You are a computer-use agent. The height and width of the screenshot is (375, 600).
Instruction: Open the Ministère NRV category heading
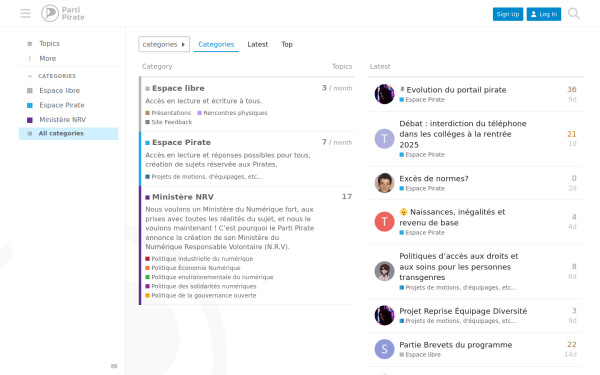pyautogui.click(x=179, y=197)
